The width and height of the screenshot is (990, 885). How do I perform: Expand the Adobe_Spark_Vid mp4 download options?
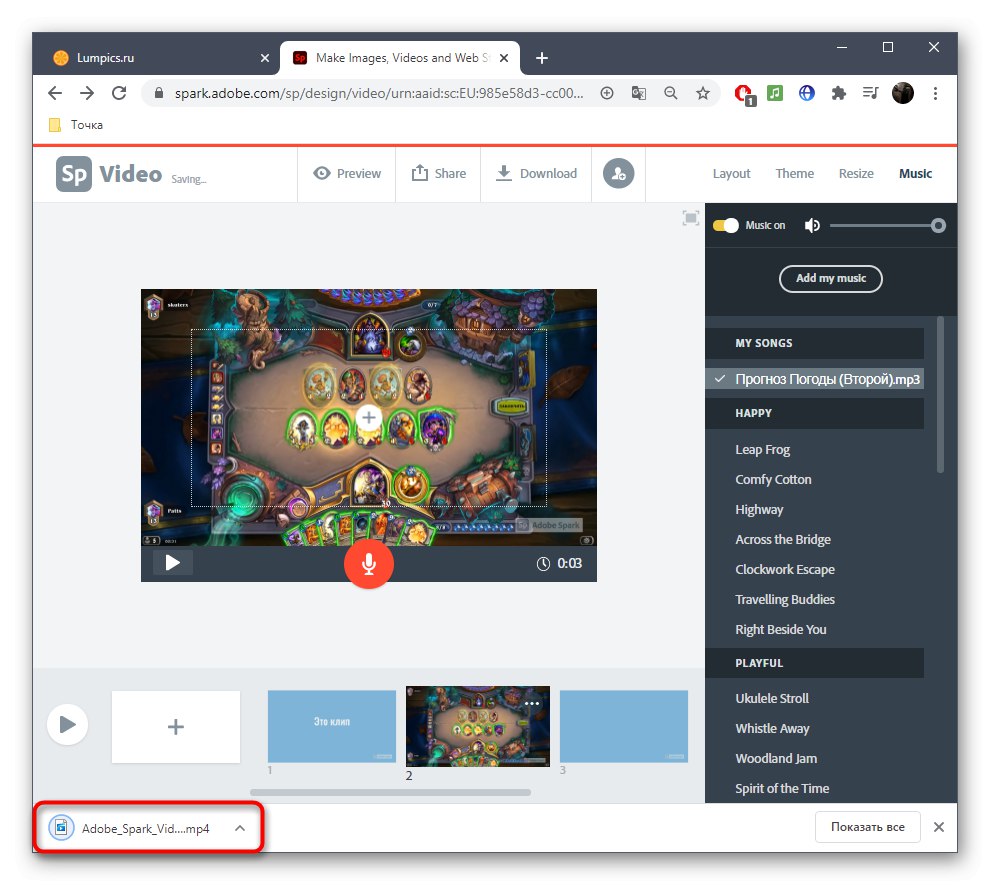click(240, 828)
